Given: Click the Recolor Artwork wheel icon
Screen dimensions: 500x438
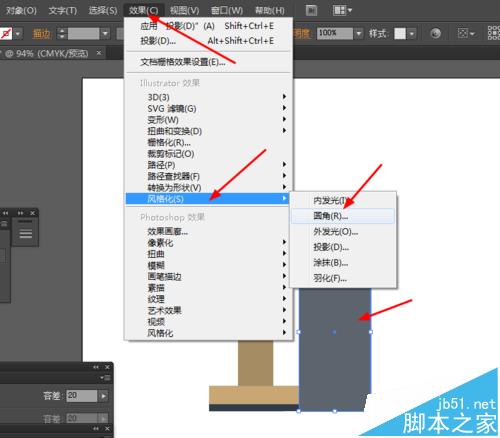Looking at the screenshot, I should [435, 33].
